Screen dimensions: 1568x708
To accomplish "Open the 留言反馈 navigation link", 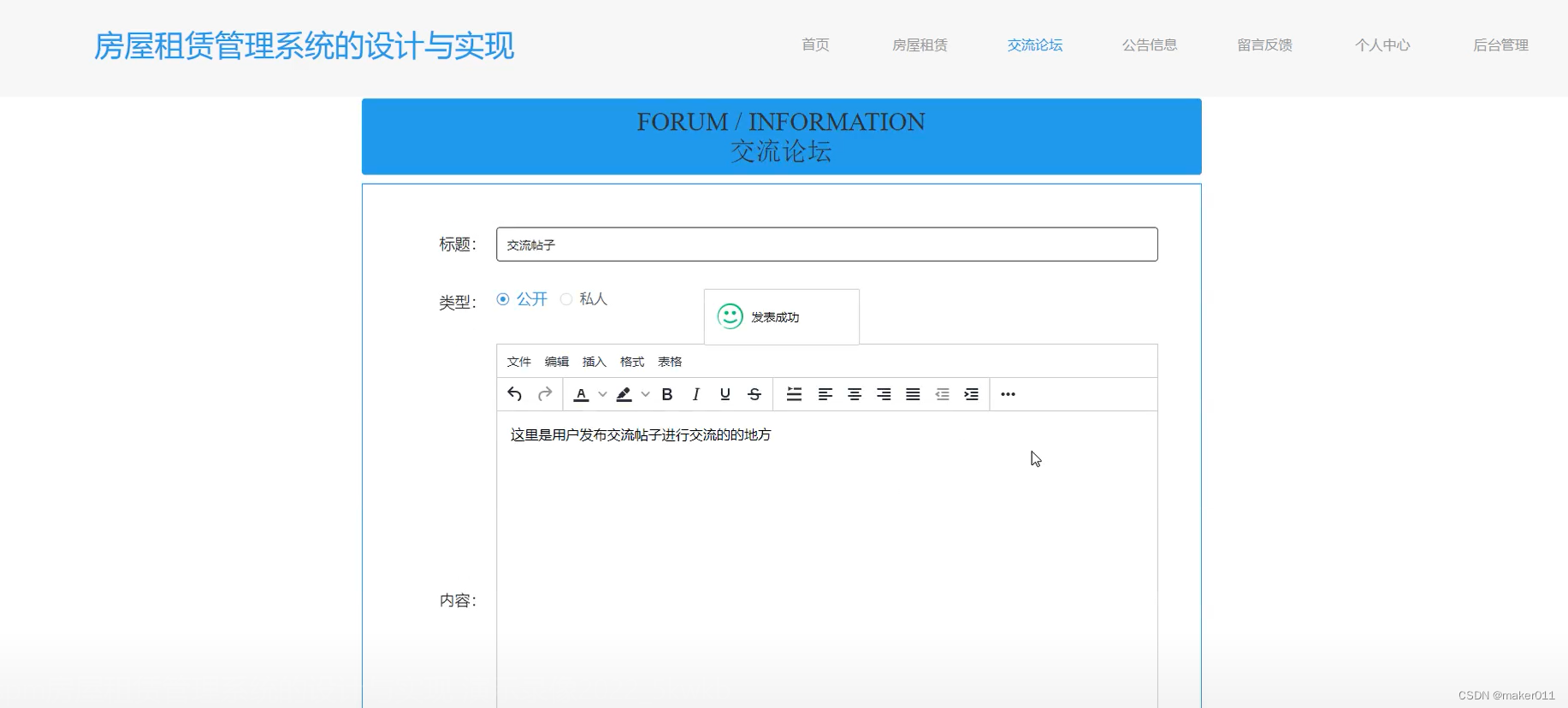I will (x=1264, y=45).
